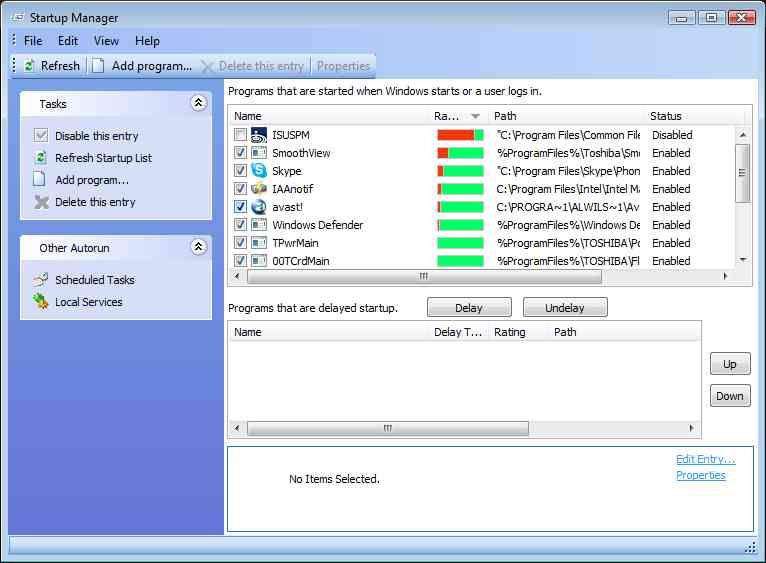Click the startup list Path column header
766x563 pixels.
click(568, 116)
